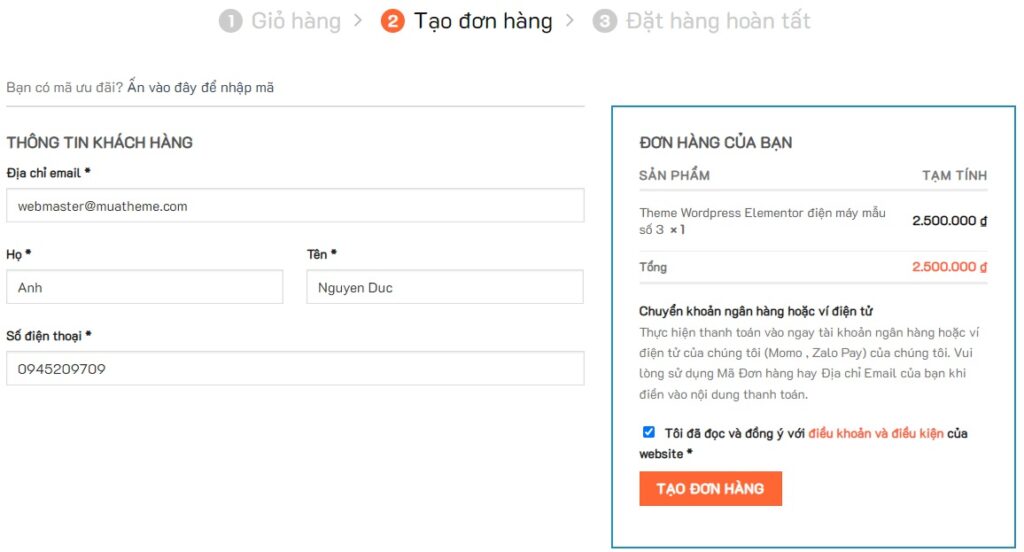Select the Tạo đơn hàng step label
Screen dimensions: 1024x552
(x=483, y=21)
